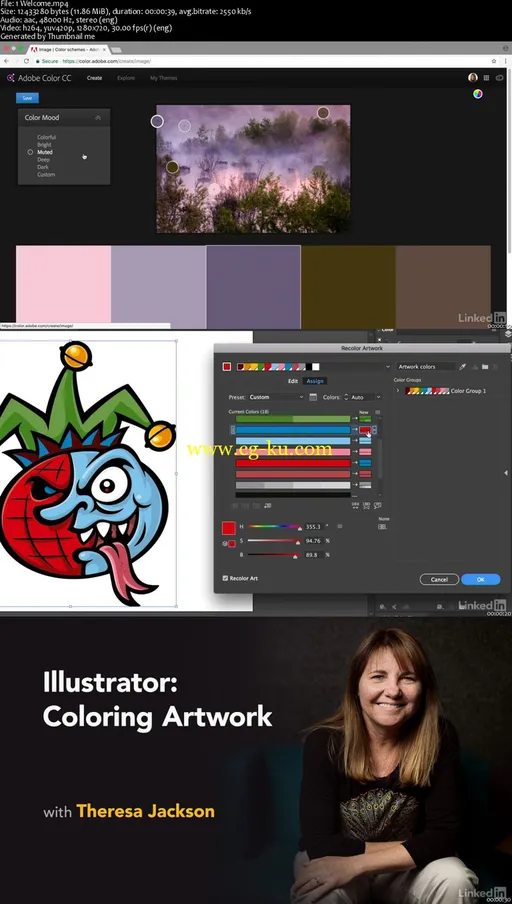
Task: Bookmark page with the browser star icon
Action: click(x=494, y=61)
